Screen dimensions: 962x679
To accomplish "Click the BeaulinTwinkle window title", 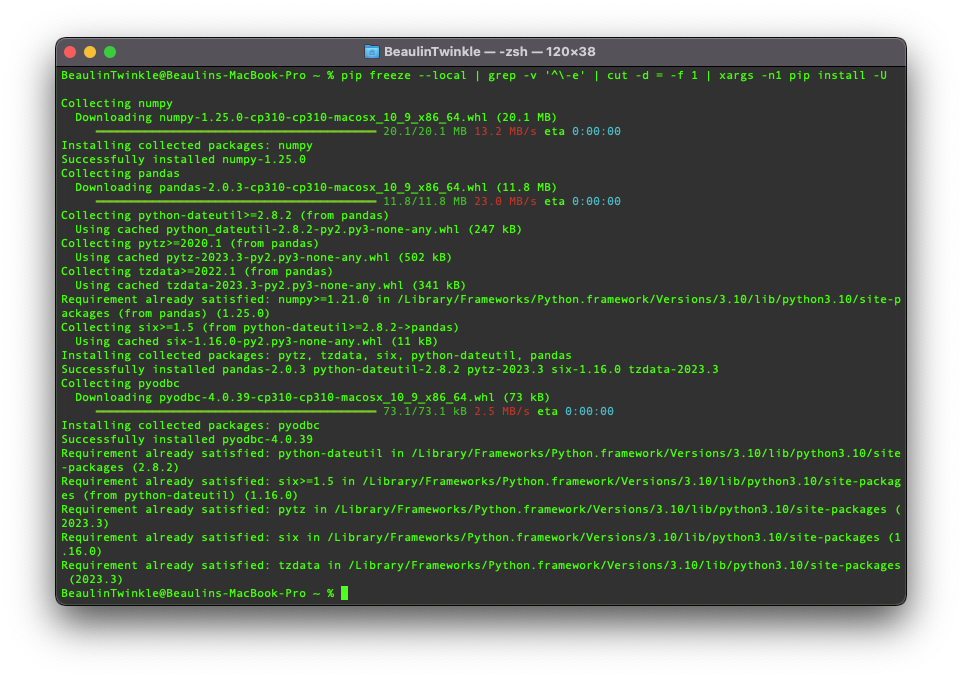I will [x=434, y=51].
